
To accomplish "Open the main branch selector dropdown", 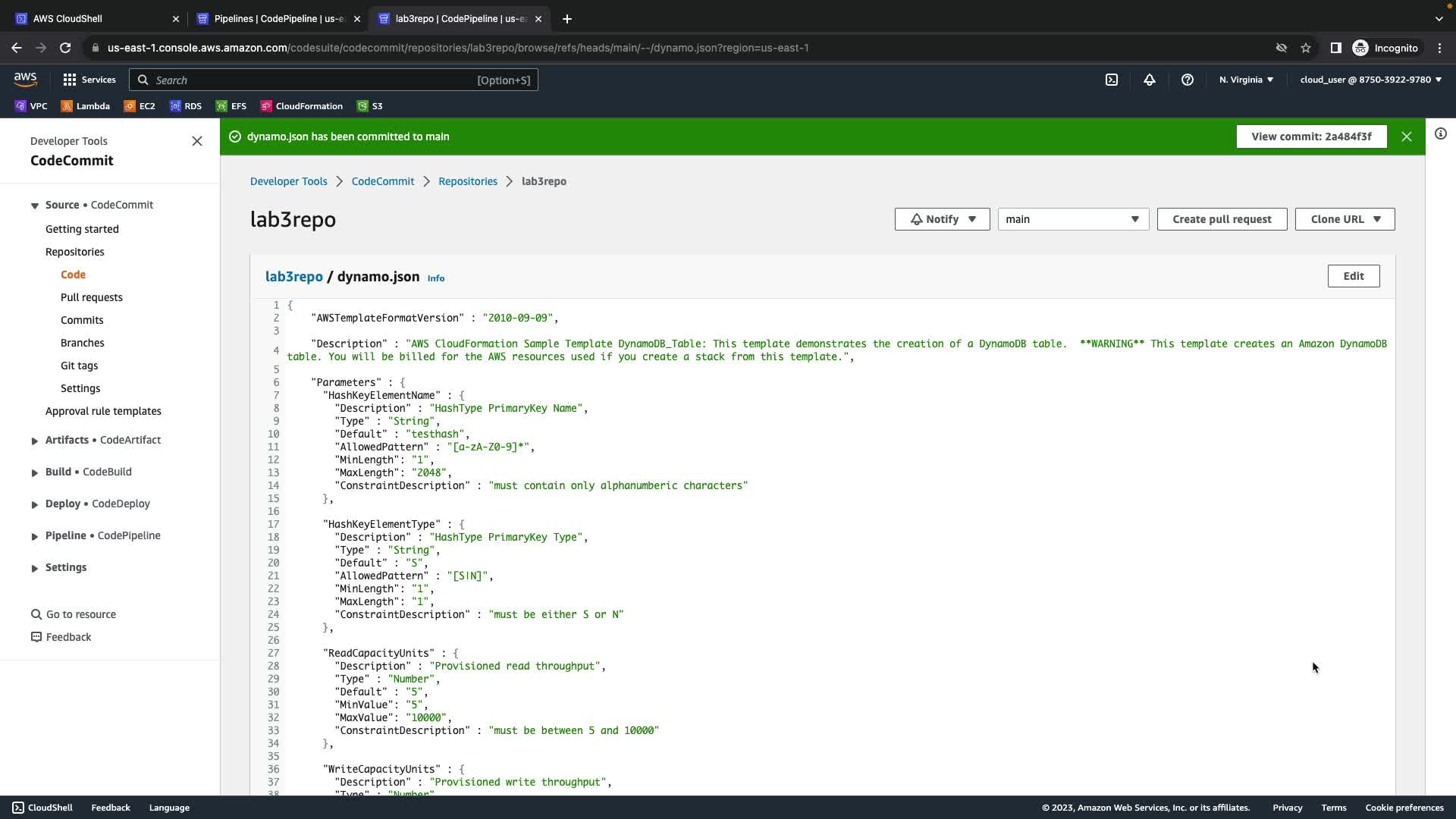I will point(1072,219).
